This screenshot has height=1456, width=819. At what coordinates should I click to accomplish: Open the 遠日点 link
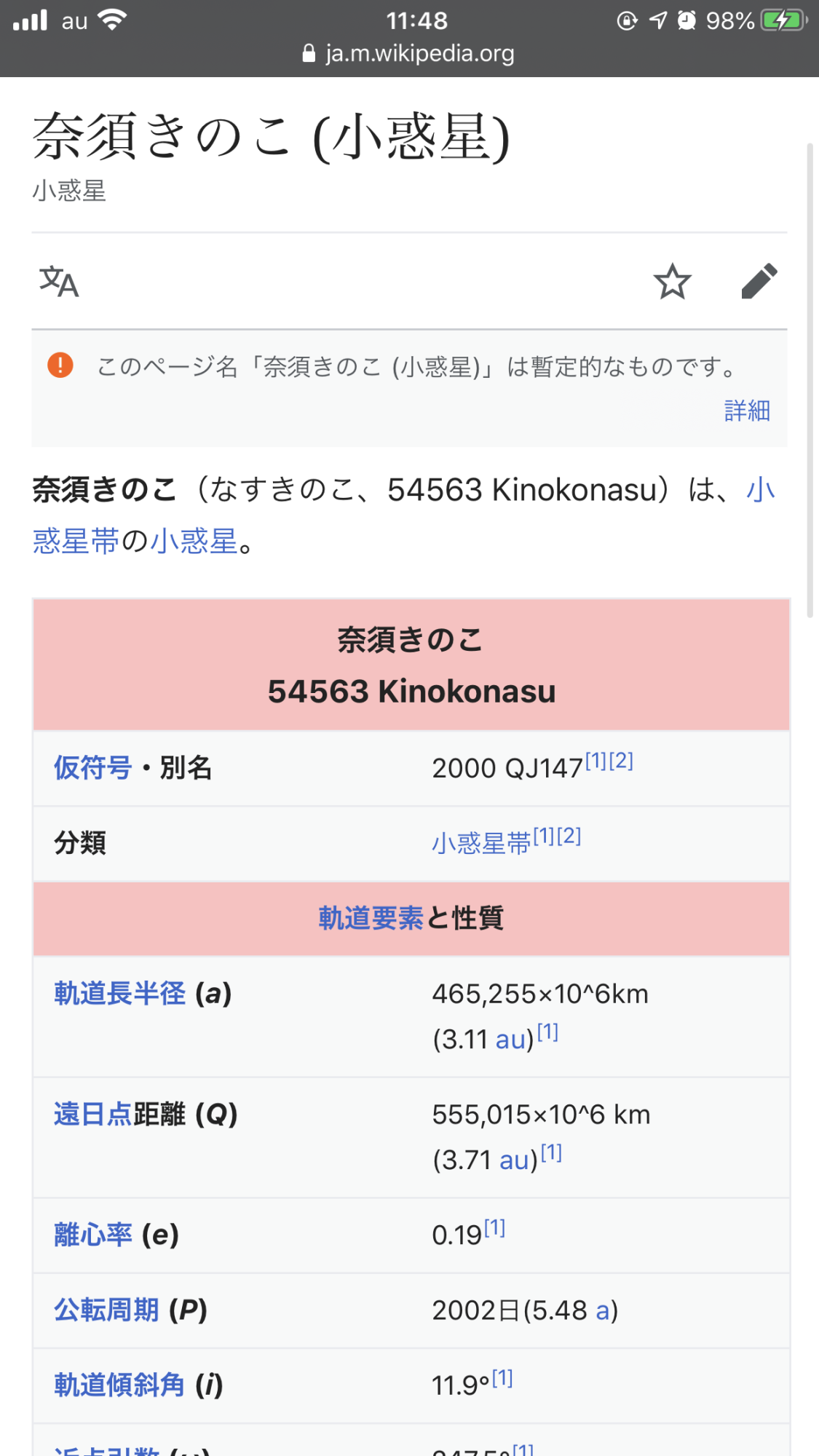point(93,1114)
